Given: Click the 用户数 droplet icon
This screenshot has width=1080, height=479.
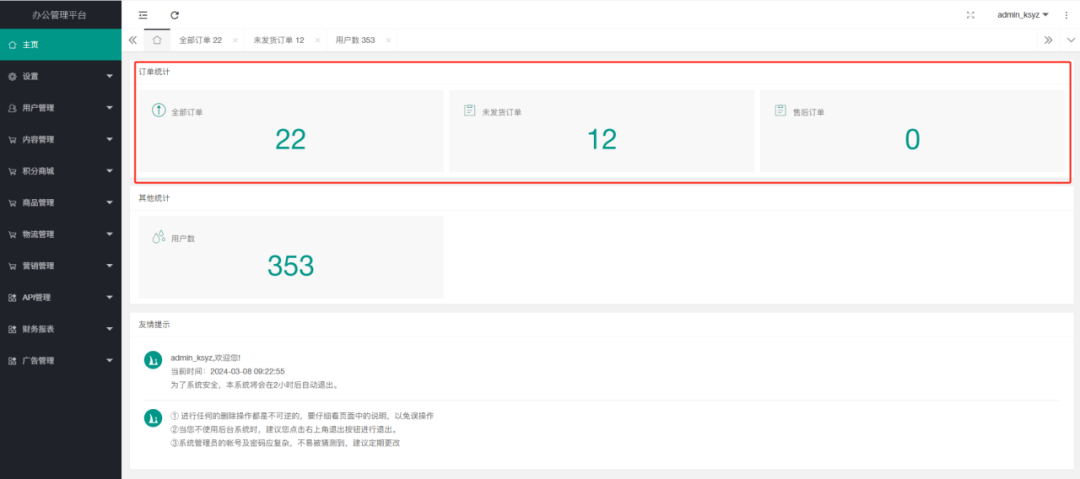Looking at the screenshot, I should [x=158, y=236].
